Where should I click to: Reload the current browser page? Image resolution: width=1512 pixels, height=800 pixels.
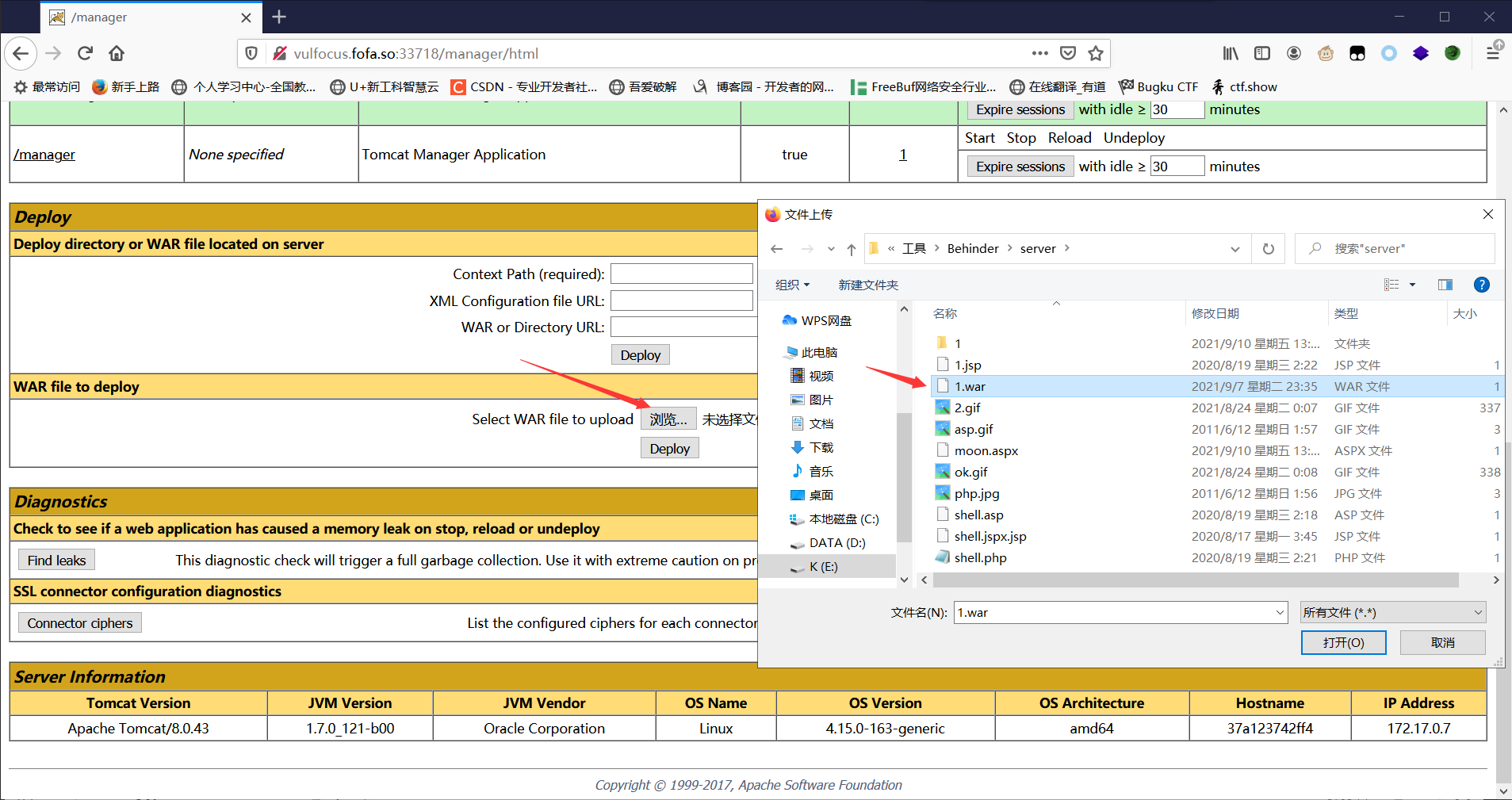85,53
